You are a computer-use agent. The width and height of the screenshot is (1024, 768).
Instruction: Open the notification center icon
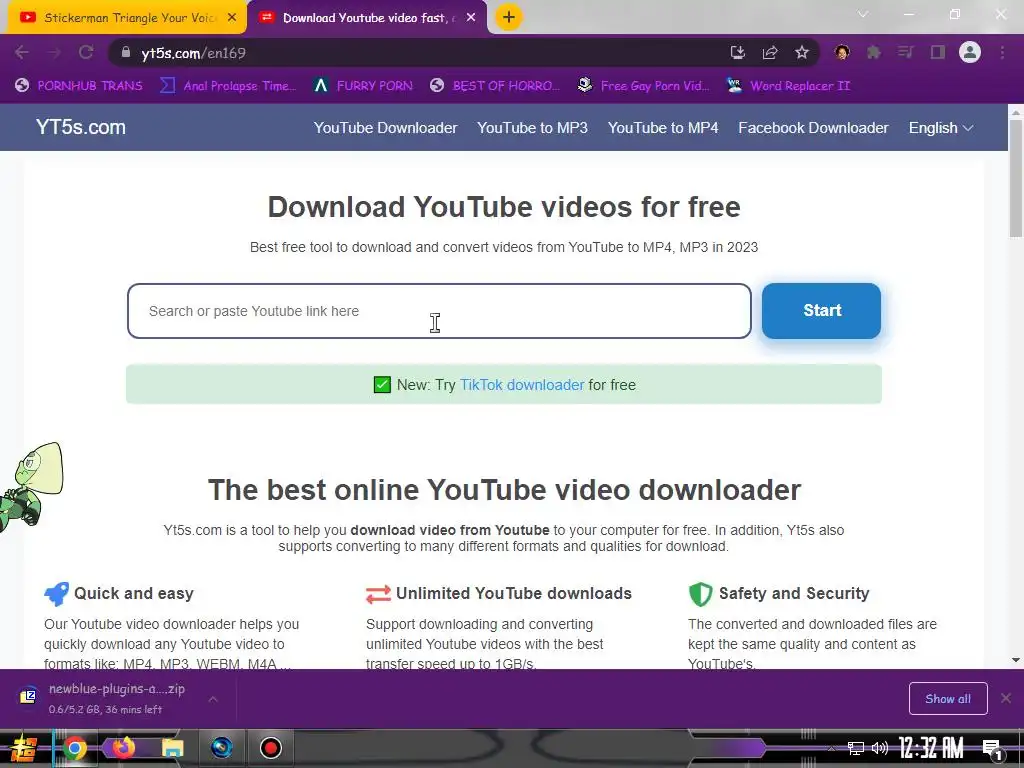click(x=993, y=749)
